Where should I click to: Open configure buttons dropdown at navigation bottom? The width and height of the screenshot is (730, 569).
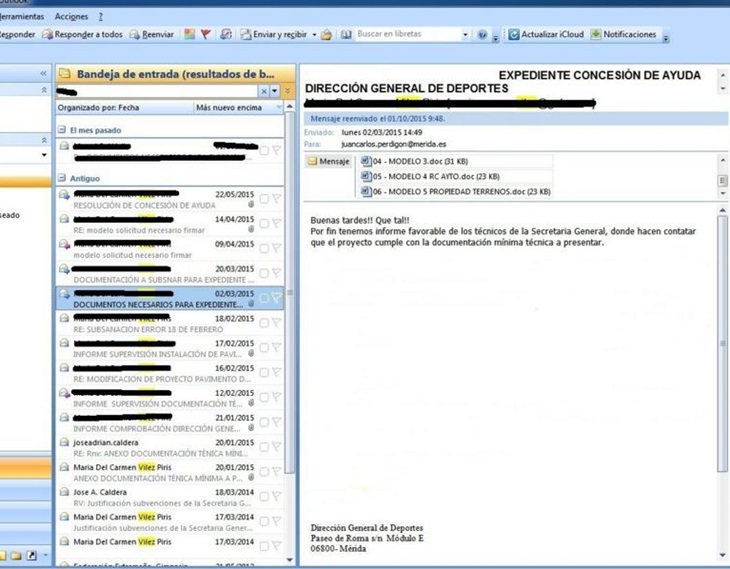click(45, 555)
